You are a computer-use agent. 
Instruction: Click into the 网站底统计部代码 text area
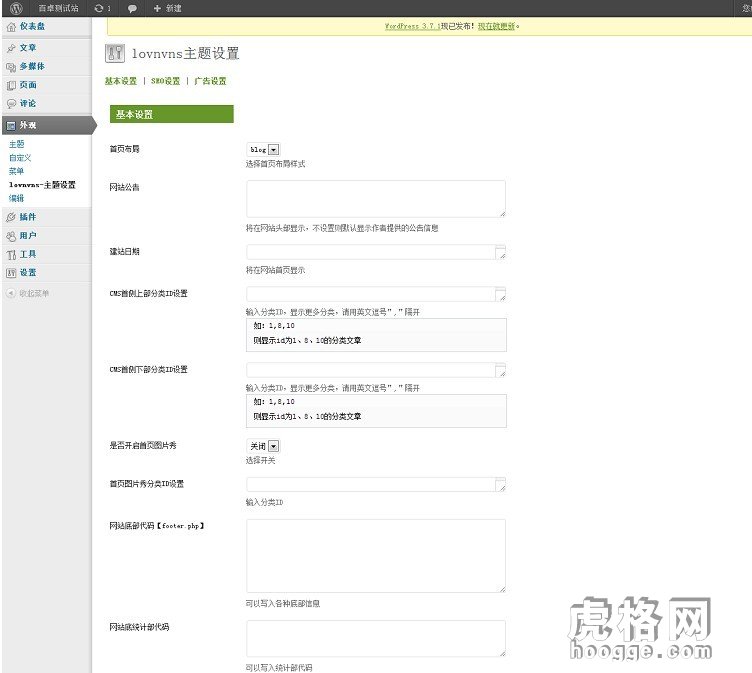click(376, 638)
